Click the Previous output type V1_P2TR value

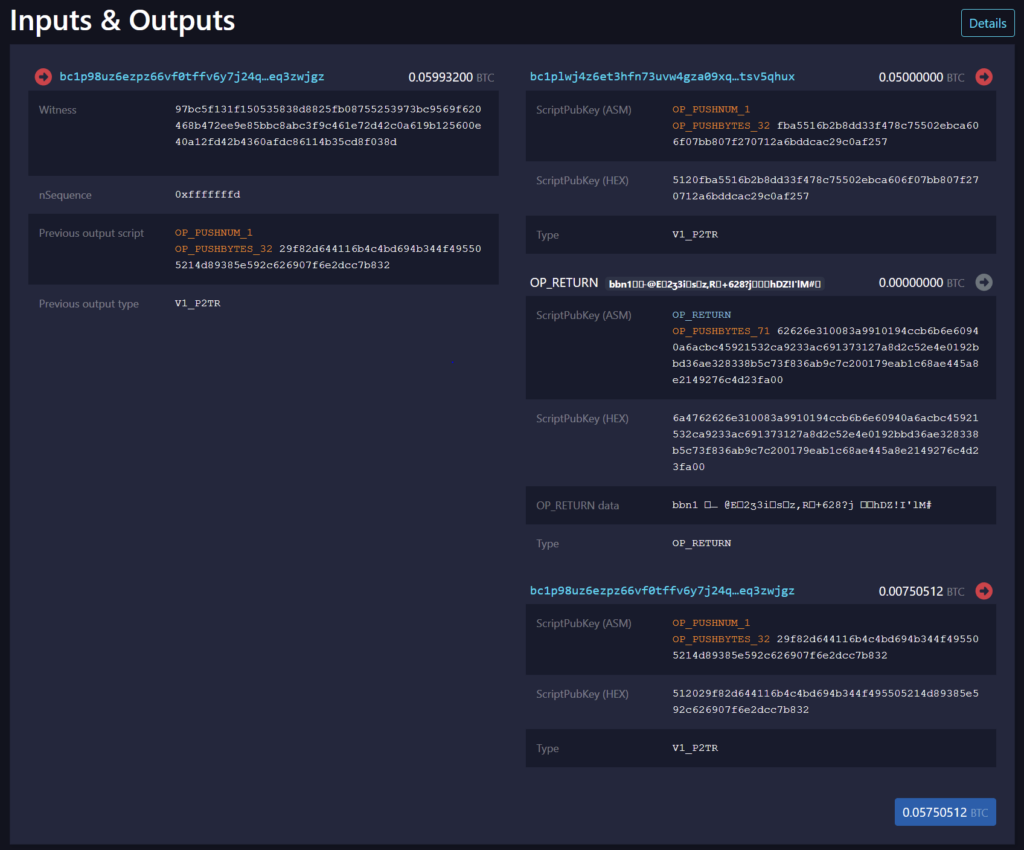tap(197, 304)
